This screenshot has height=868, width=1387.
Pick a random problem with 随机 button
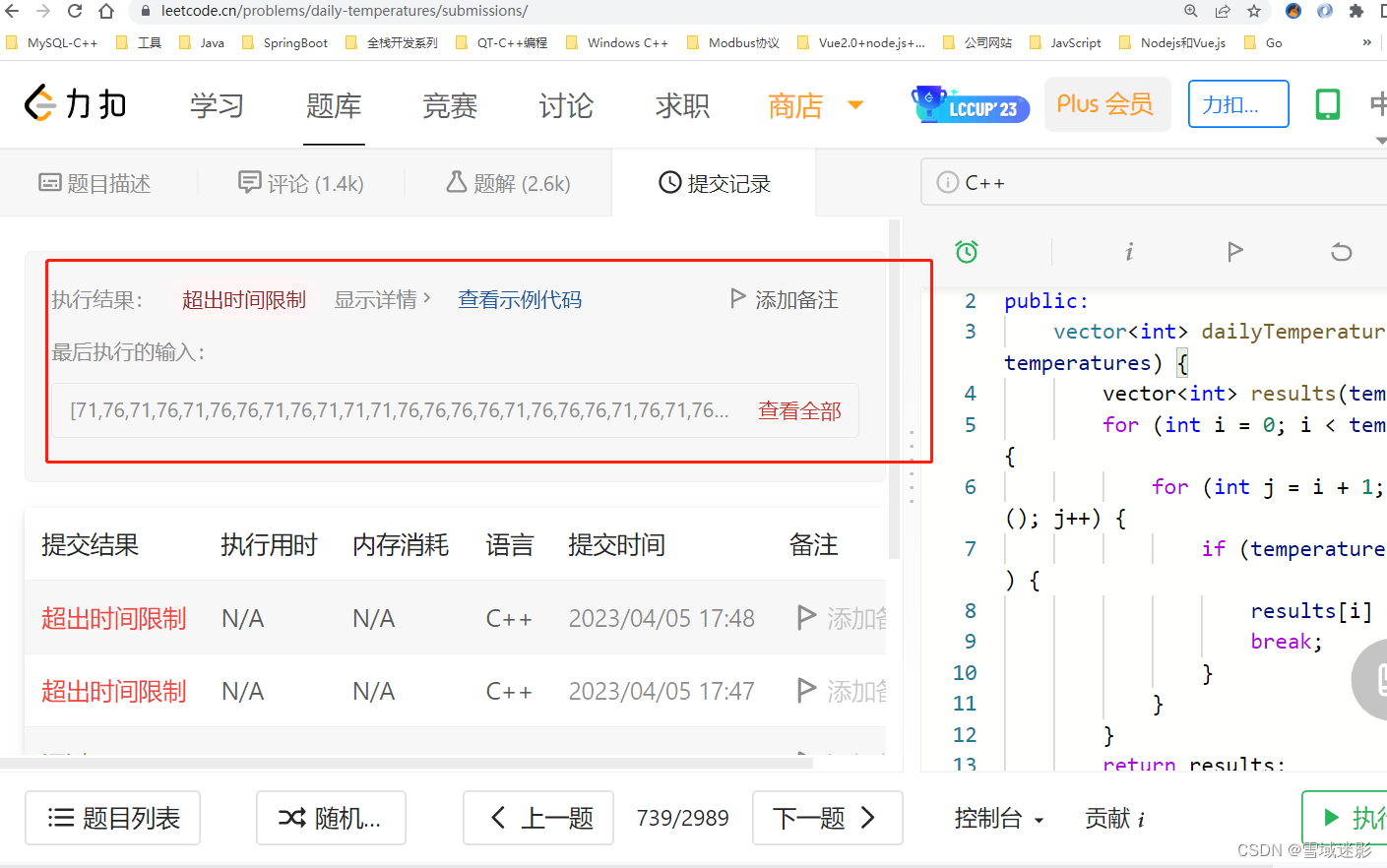[331, 818]
